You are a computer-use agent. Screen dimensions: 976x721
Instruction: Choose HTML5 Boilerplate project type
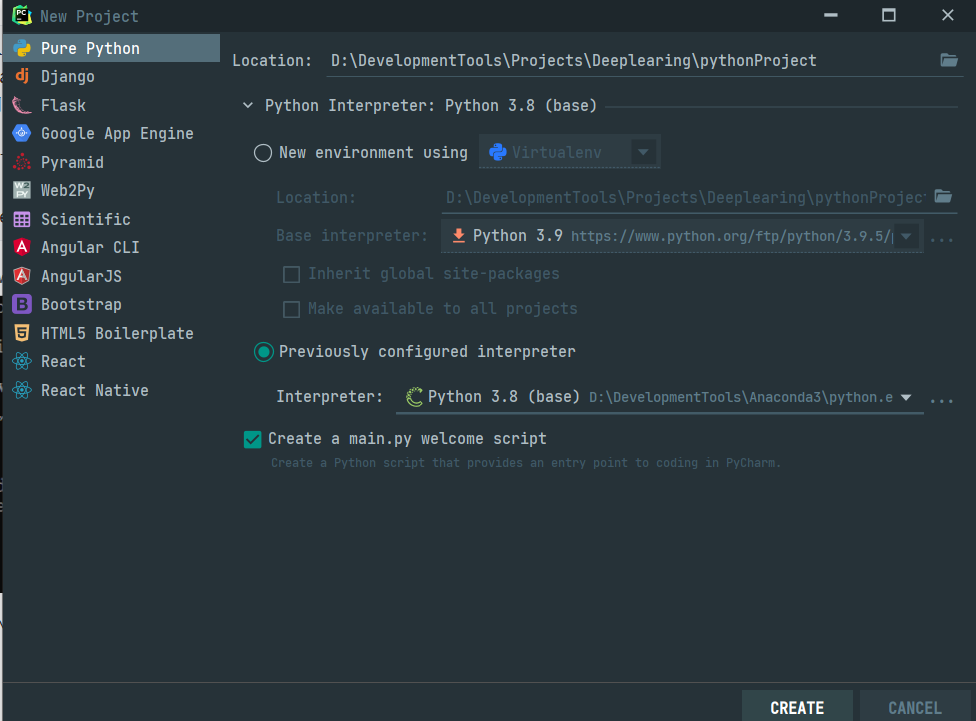(x=111, y=333)
